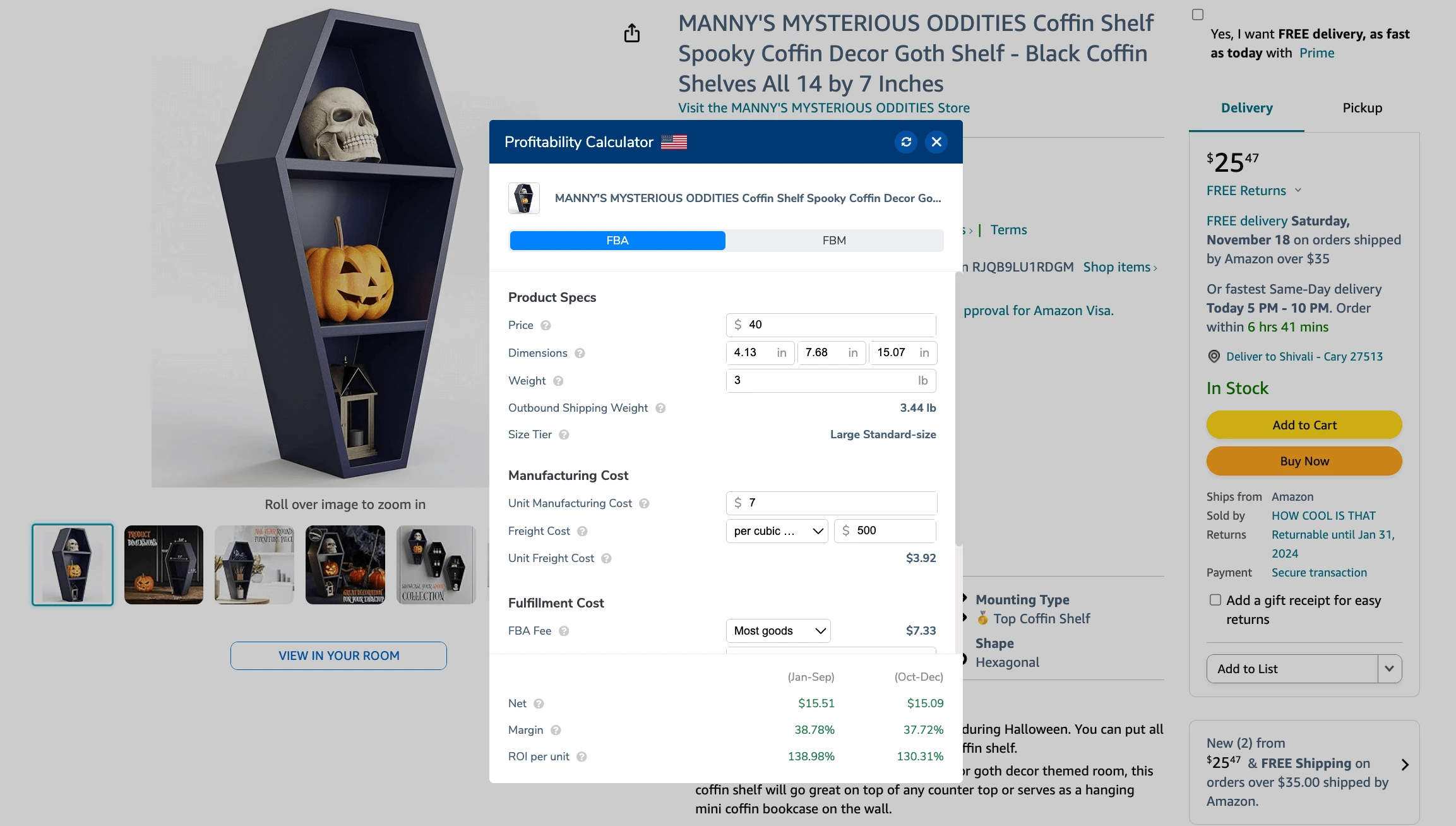Expand the Add to List arrow
The image size is (1456, 826).
click(x=1390, y=669)
